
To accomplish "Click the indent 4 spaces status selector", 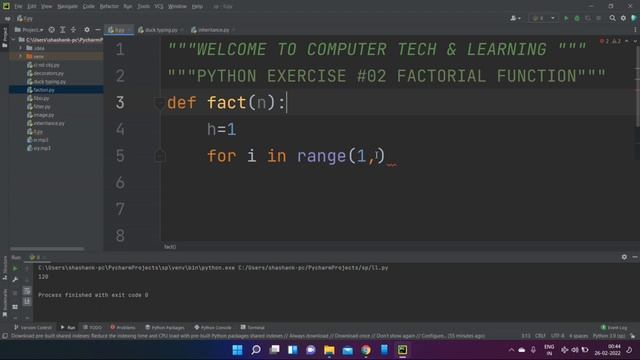I will (x=578, y=336).
